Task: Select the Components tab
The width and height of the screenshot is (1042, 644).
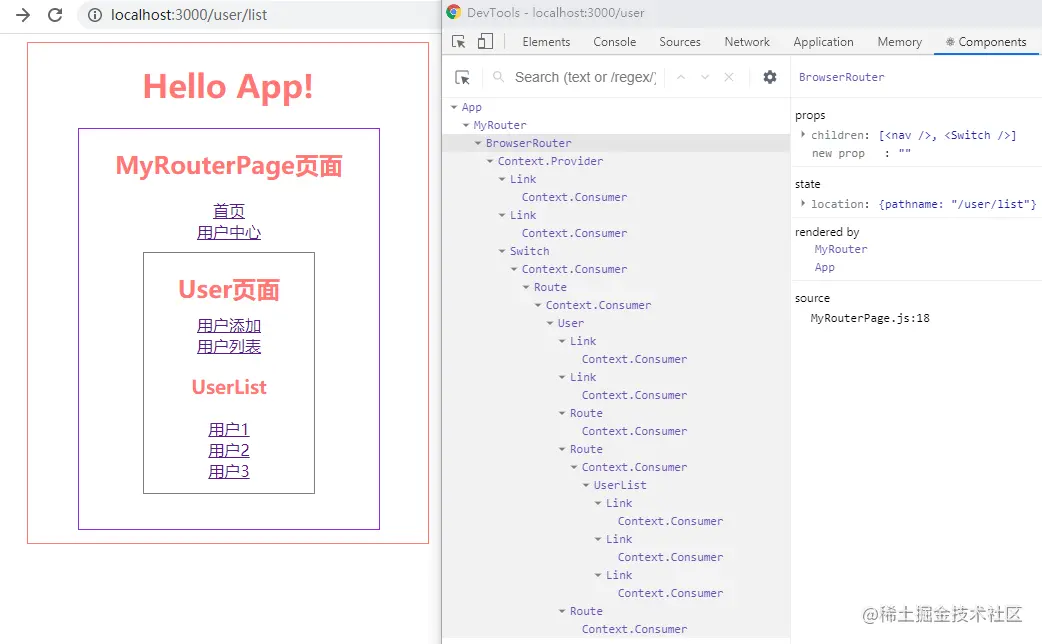Action: [x=986, y=42]
